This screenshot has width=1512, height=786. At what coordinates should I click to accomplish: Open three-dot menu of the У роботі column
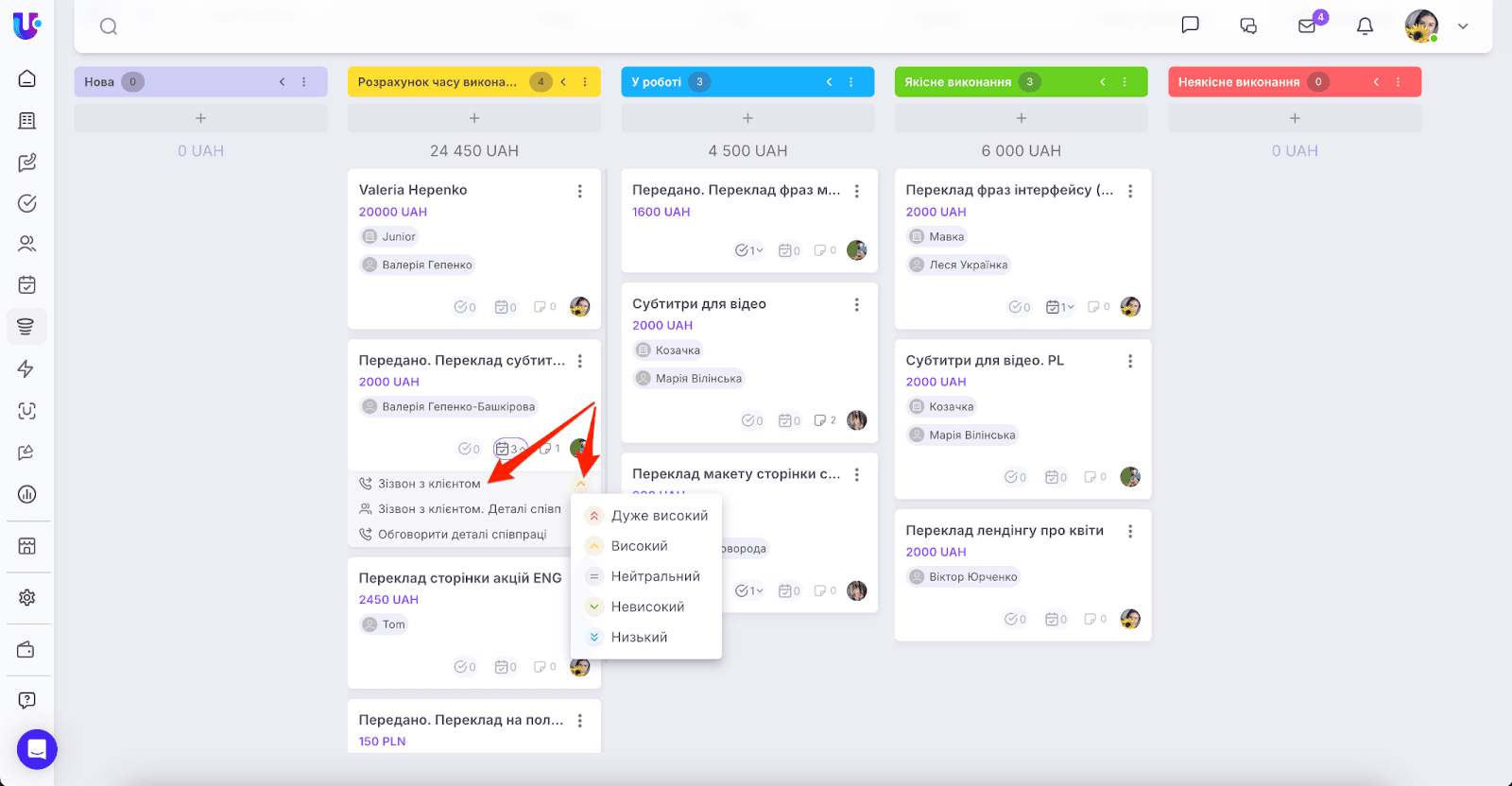coord(851,82)
